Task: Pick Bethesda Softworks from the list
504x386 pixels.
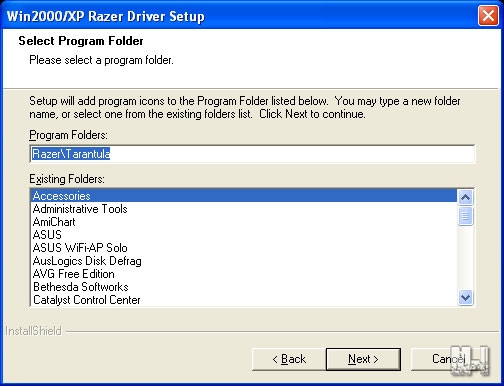Action: pyautogui.click(x=244, y=287)
